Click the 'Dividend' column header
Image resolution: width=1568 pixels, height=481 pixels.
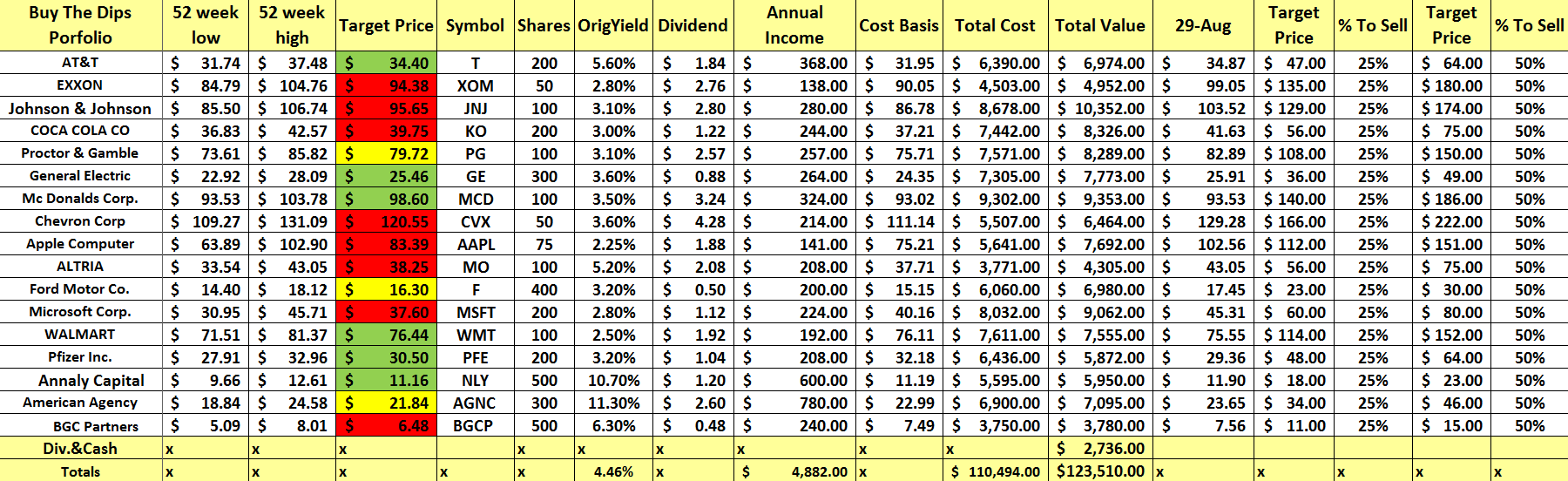693,25
